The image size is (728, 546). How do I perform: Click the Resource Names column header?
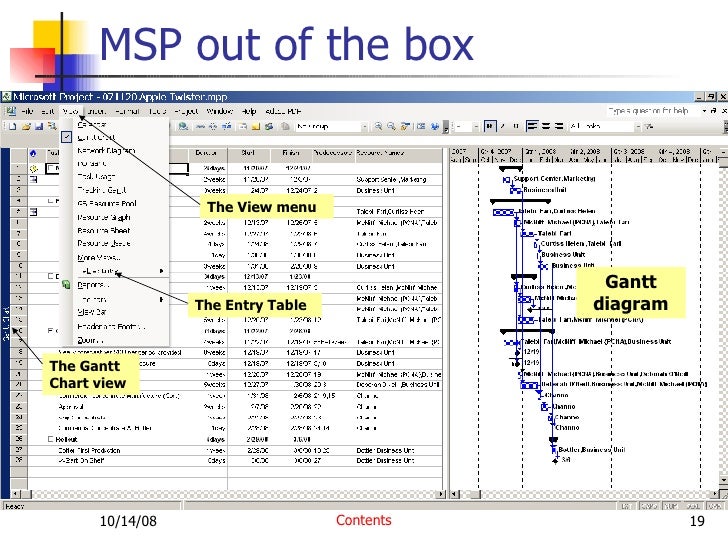click(x=398, y=153)
